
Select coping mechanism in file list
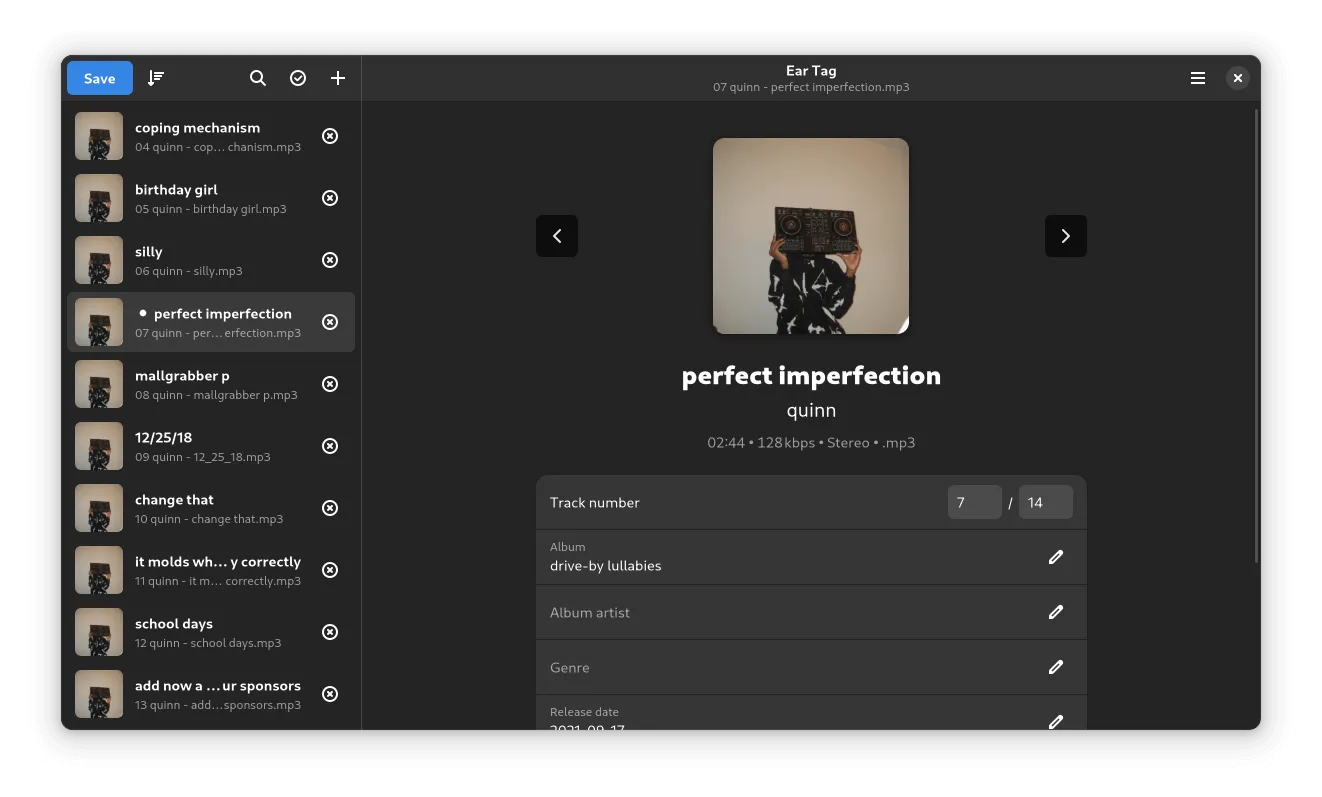pyautogui.click(x=211, y=136)
